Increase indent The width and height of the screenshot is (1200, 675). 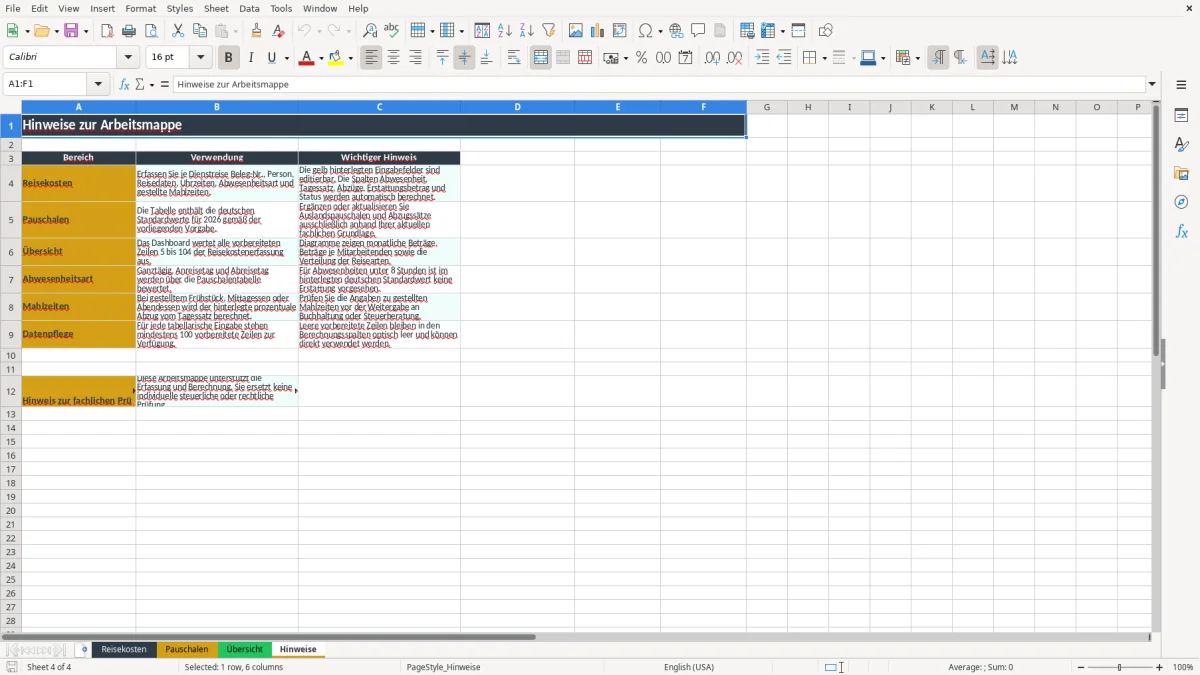[762, 58]
